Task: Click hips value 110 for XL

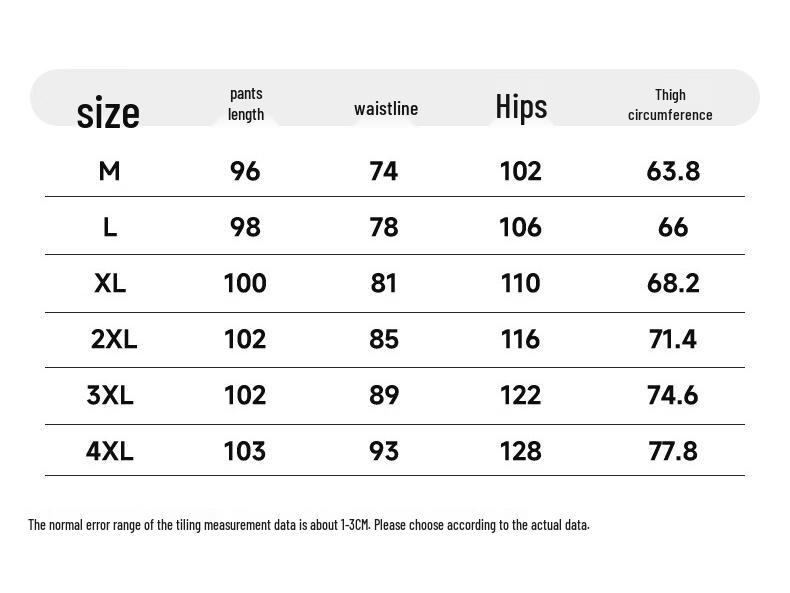Action: tap(520, 283)
